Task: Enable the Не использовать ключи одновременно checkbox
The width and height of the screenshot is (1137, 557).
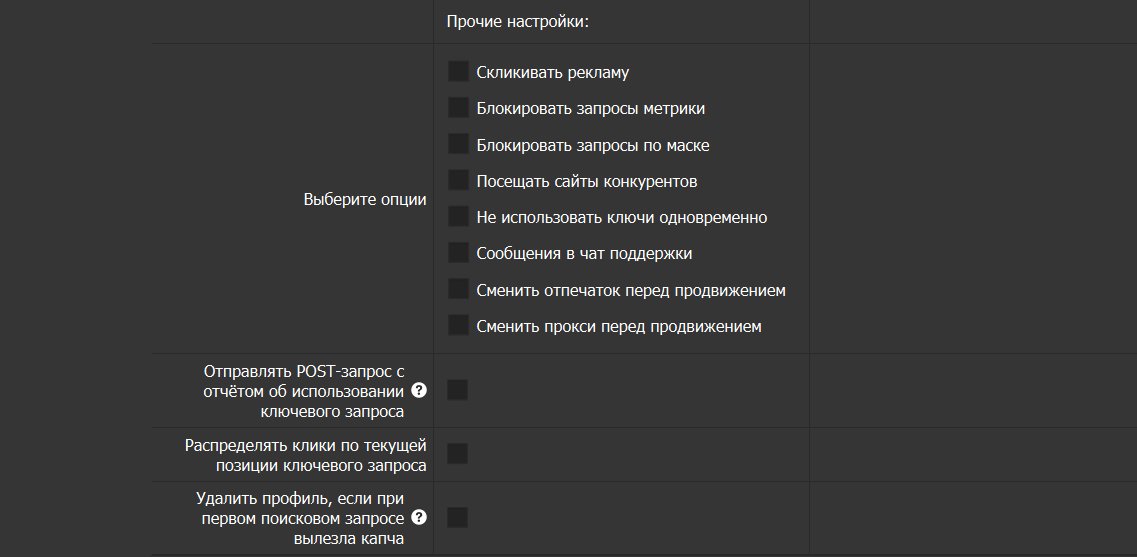Action: pos(458,217)
